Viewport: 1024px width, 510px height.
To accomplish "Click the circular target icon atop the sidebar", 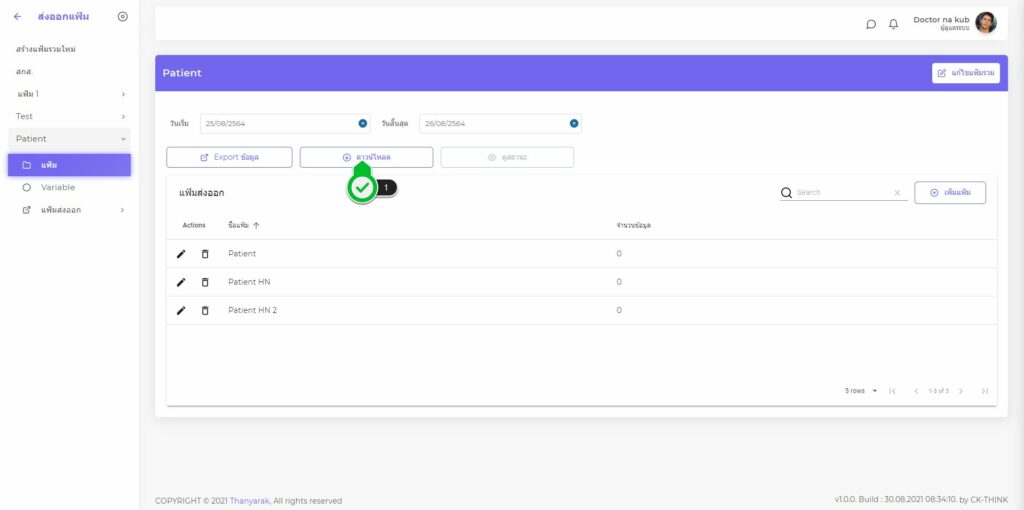I will [x=122, y=17].
